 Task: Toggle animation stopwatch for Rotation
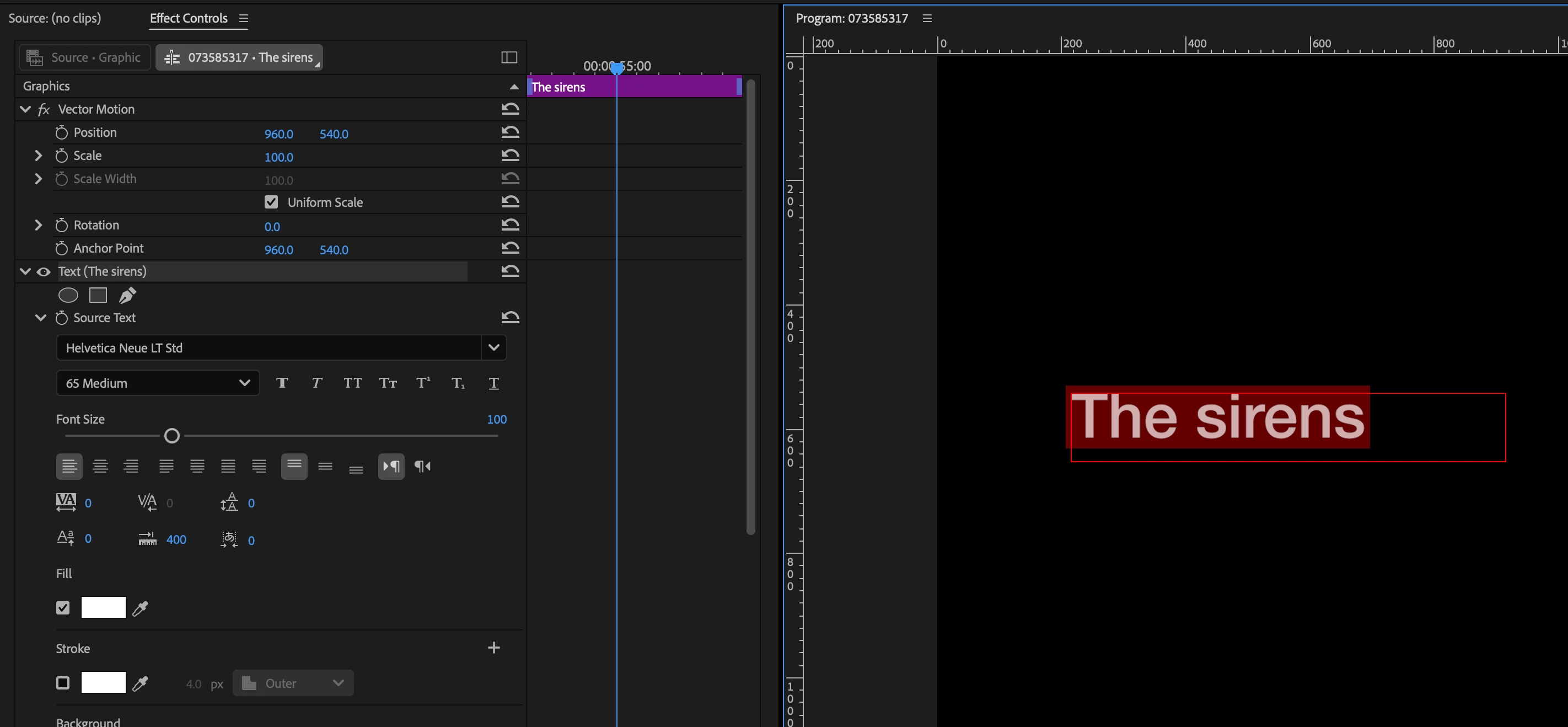pyautogui.click(x=62, y=225)
